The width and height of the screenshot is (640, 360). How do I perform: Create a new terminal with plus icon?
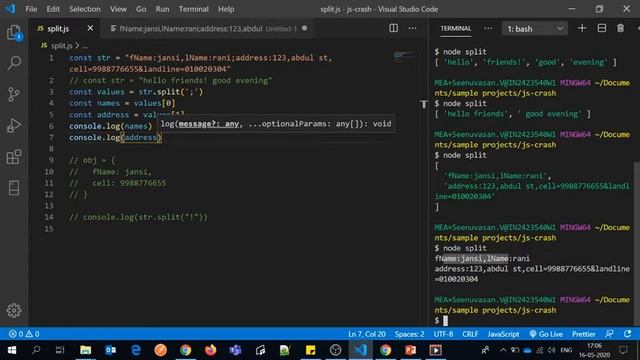582,28
